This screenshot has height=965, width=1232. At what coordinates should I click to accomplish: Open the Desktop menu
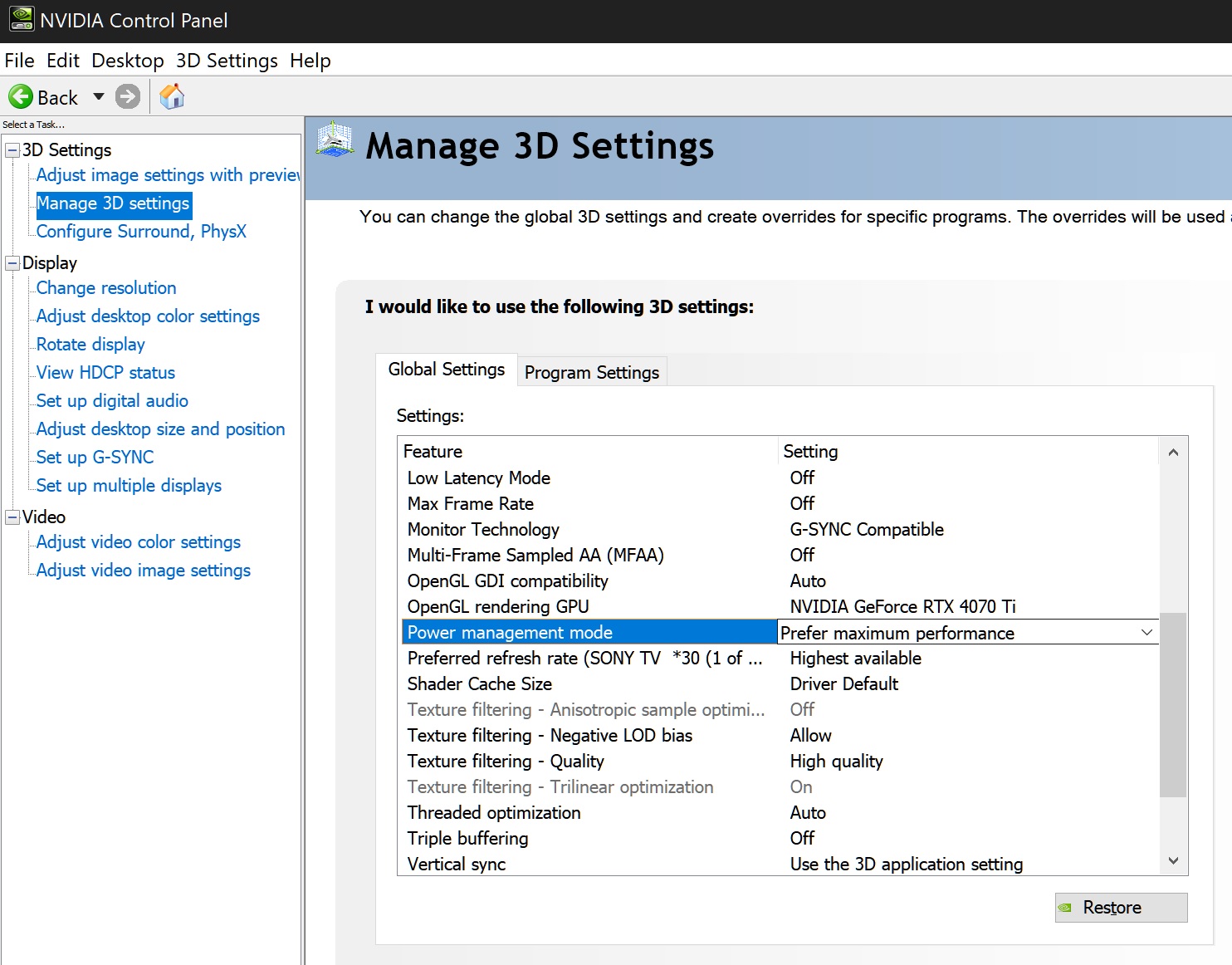coord(128,61)
